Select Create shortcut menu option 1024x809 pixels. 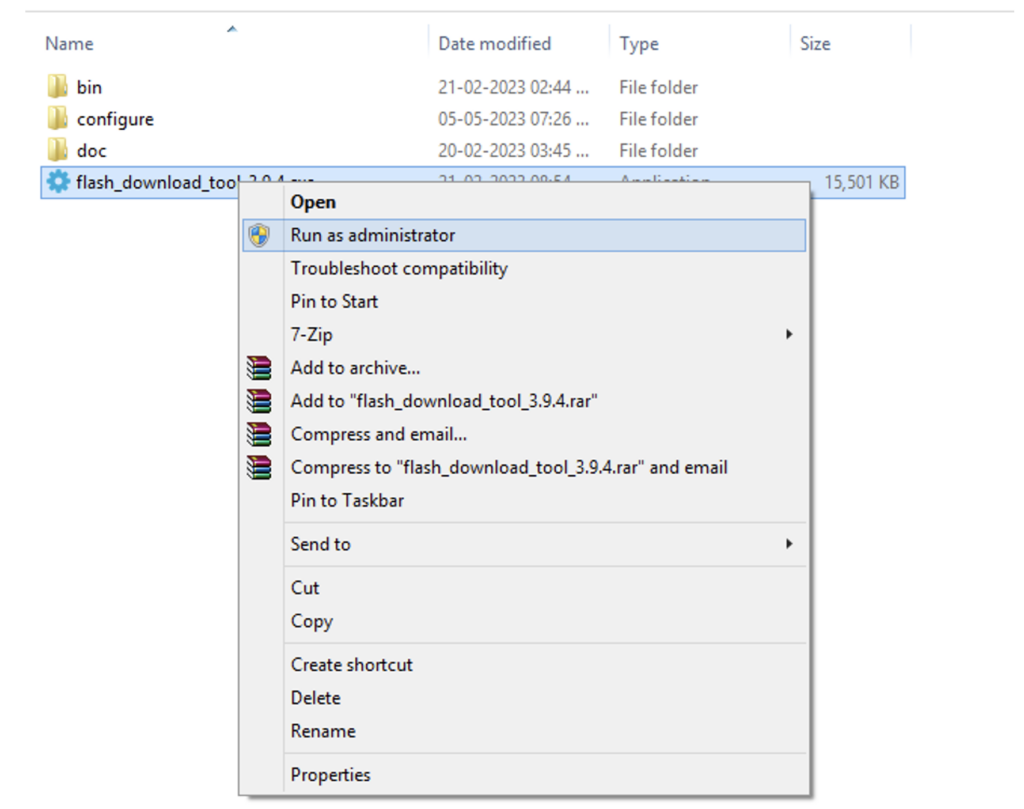point(351,665)
